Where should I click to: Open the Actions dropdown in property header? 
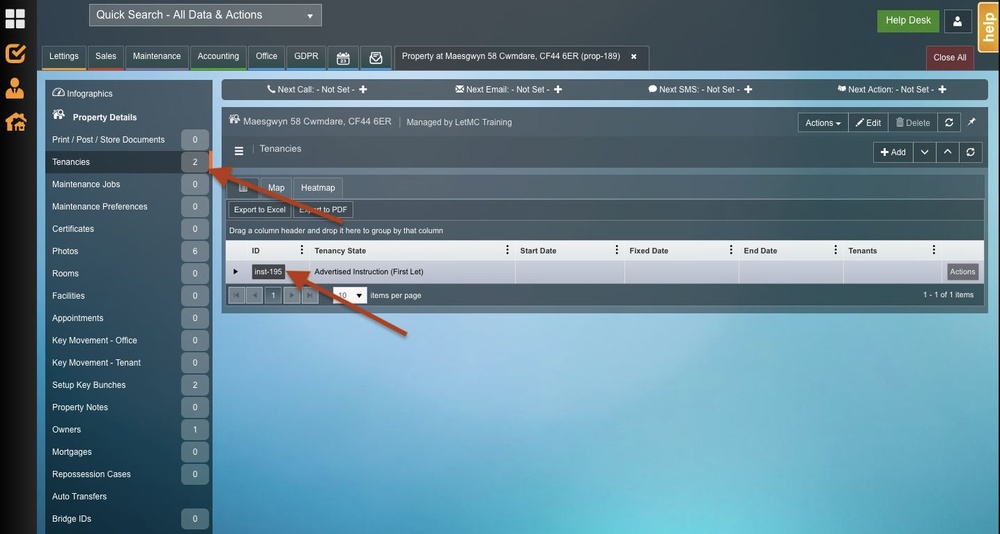823,122
